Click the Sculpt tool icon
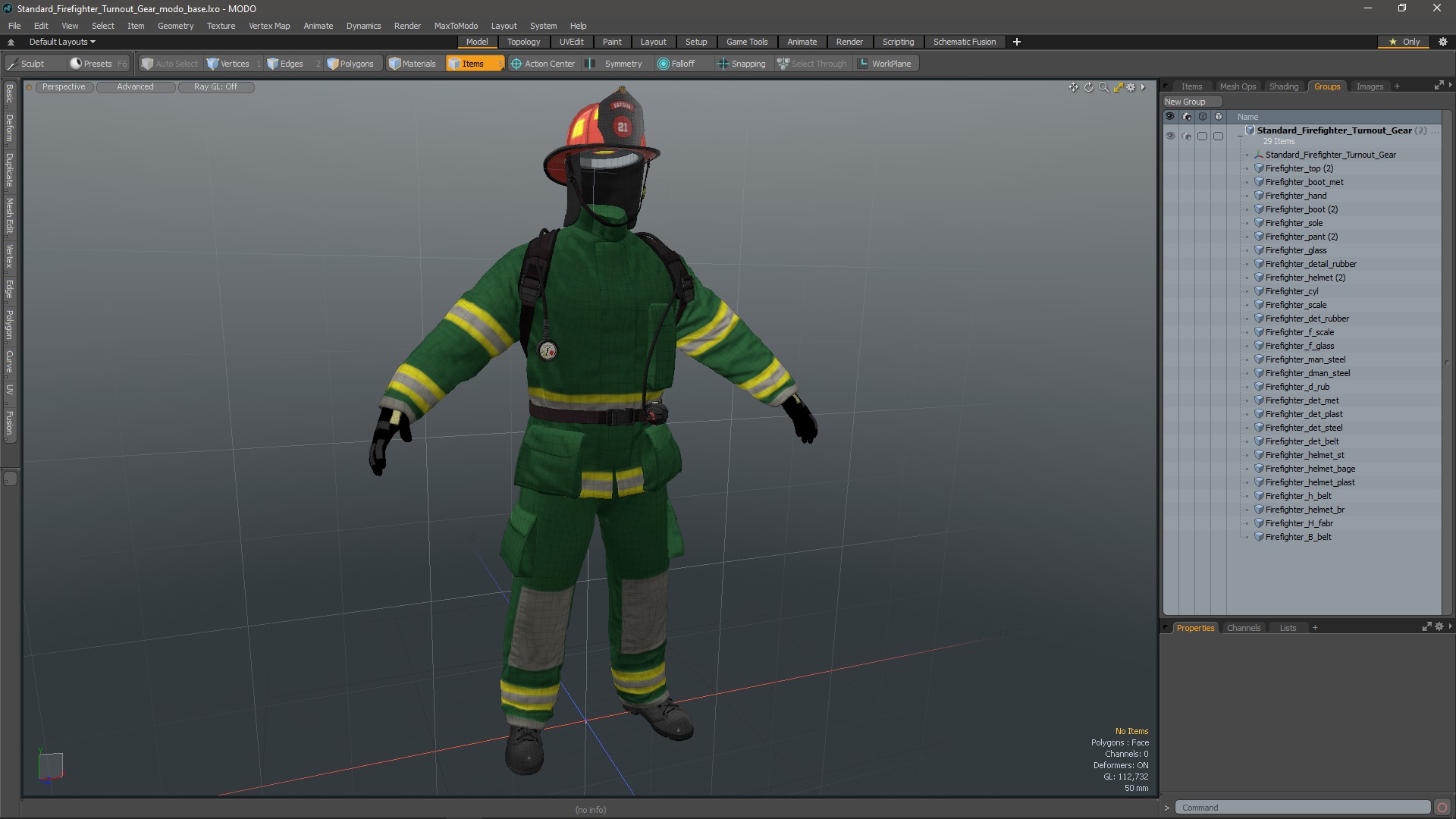 (13, 64)
